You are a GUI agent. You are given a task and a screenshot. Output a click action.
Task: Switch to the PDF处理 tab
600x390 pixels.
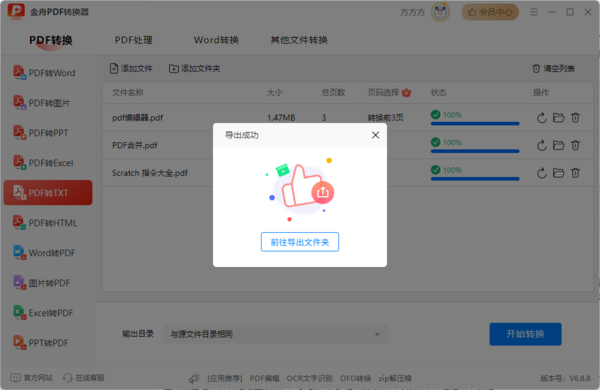134,40
